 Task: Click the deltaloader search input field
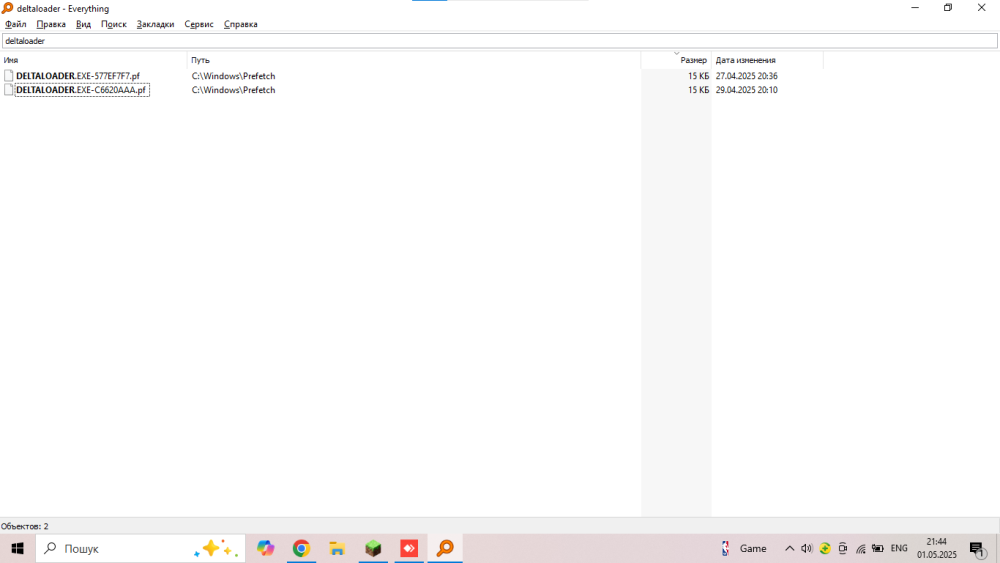499,41
